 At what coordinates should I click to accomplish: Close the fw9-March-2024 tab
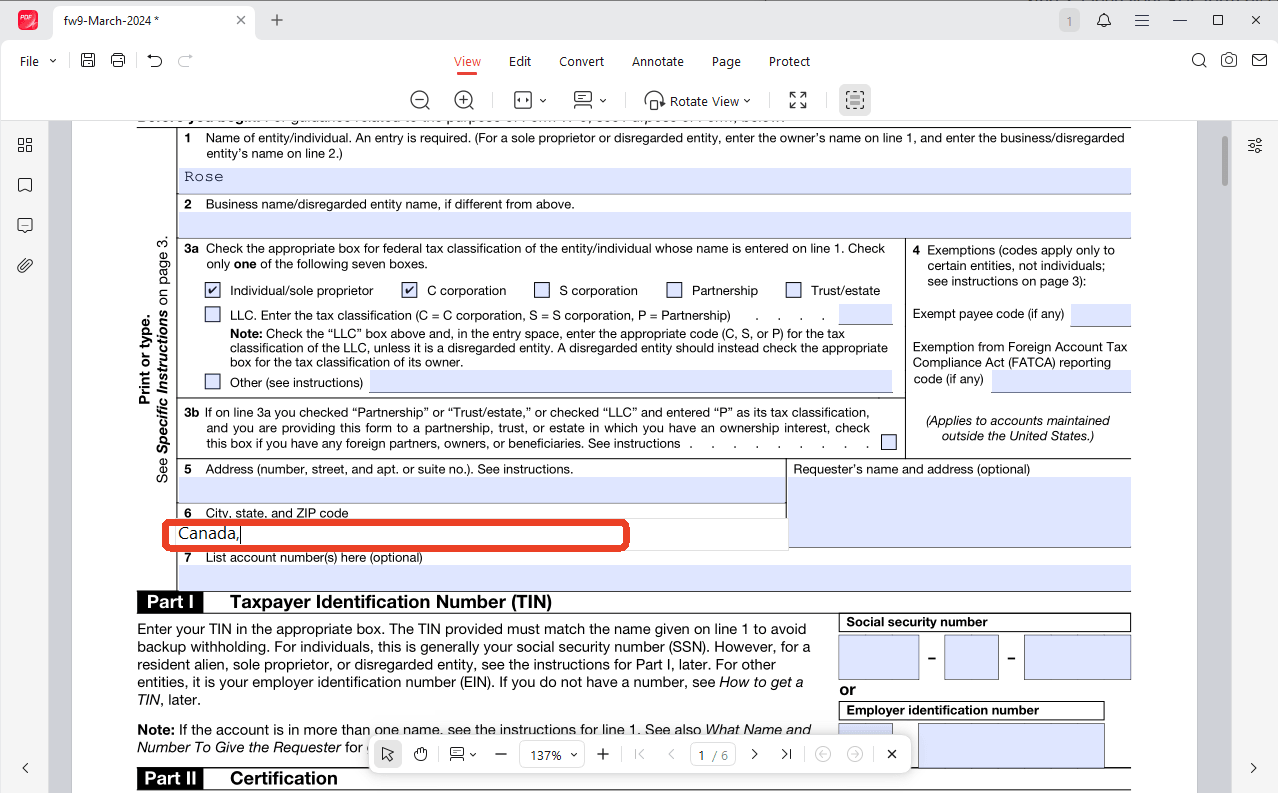[x=241, y=20]
